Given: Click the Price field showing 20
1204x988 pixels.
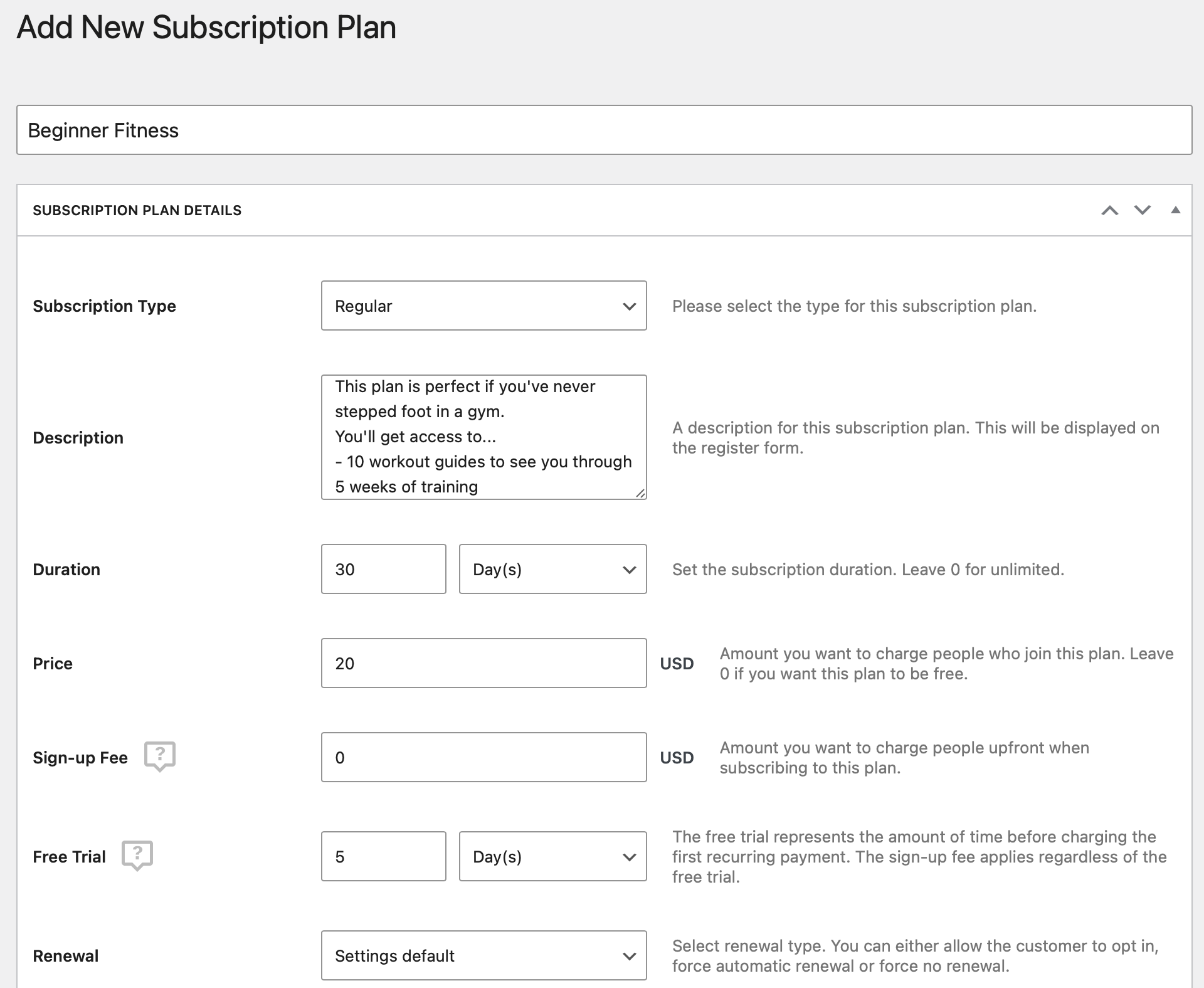Looking at the screenshot, I should 483,663.
